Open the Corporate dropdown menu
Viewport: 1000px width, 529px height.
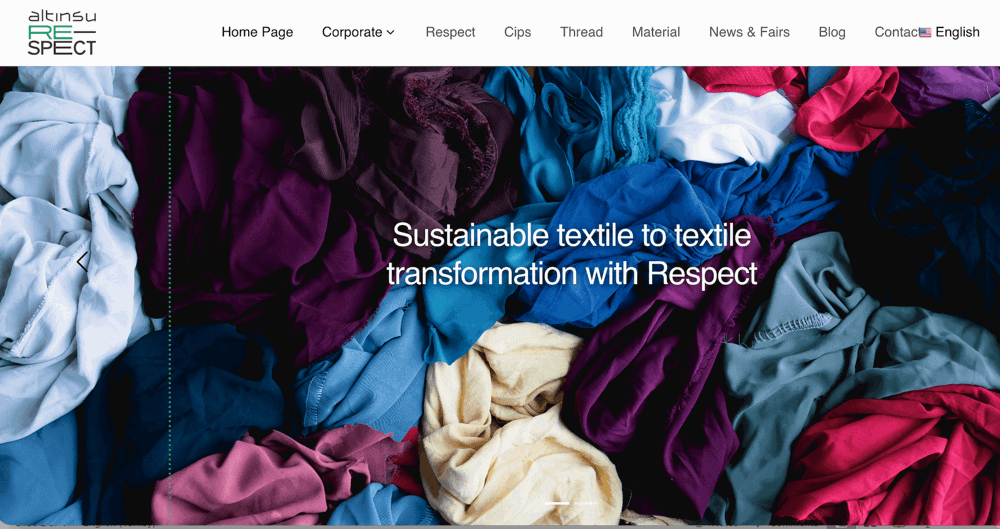click(358, 32)
